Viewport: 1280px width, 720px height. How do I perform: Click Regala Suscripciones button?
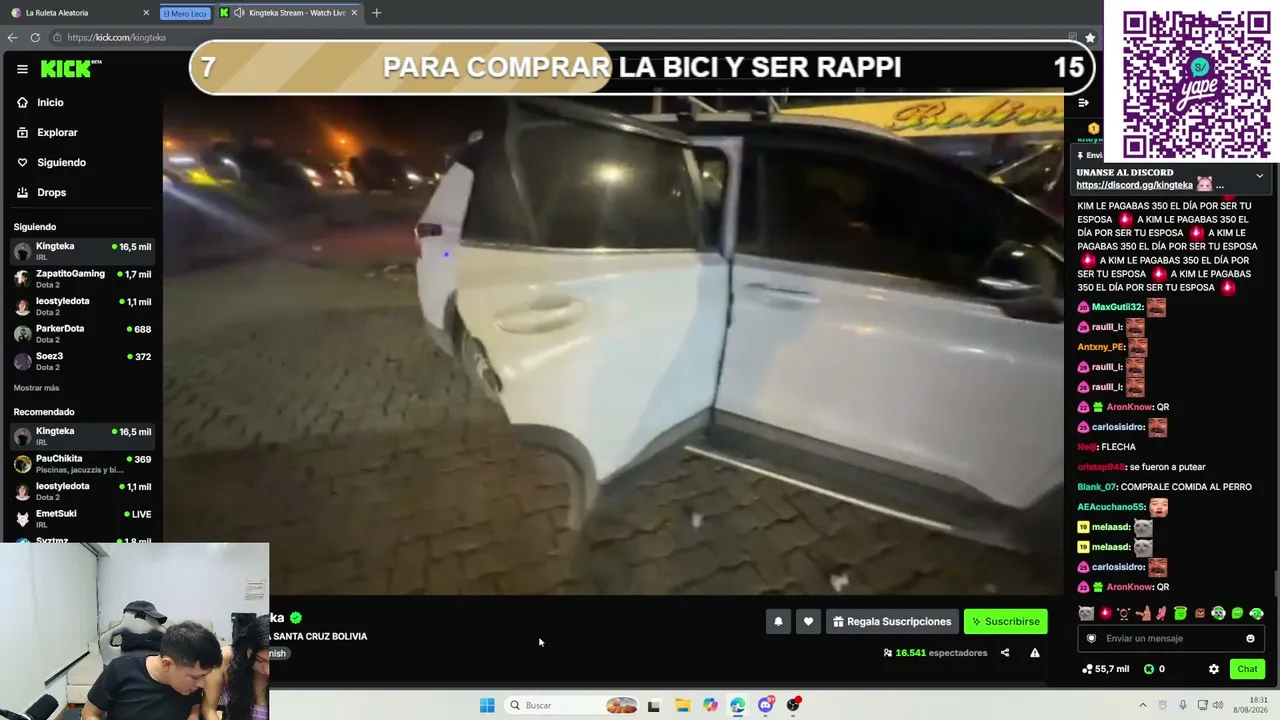tap(892, 621)
